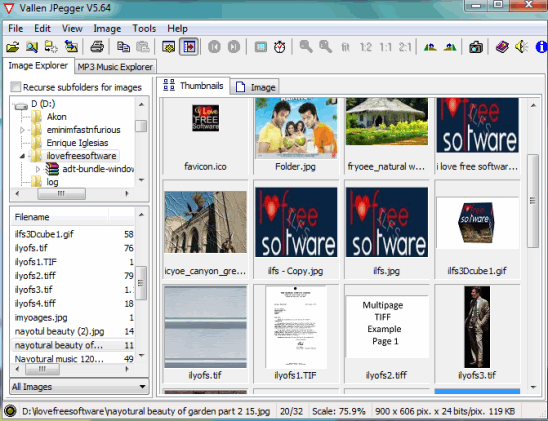Viewport: 548px width, 421px height.
Task: Click the speaker sound icon
Action: point(521,46)
